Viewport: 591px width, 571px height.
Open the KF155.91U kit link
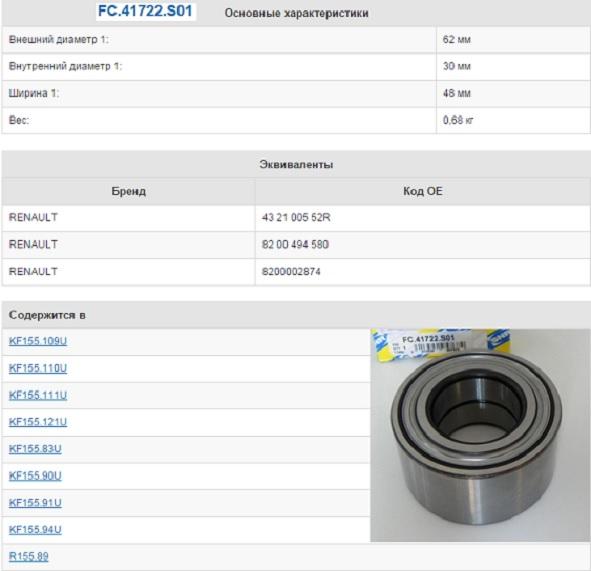35,503
